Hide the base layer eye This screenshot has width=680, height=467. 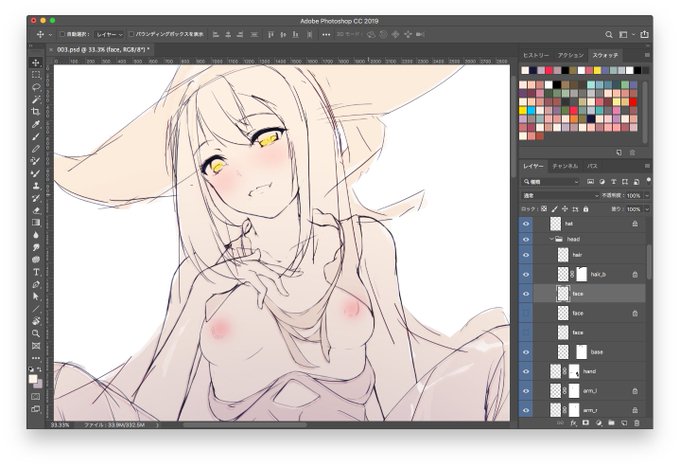pos(526,352)
